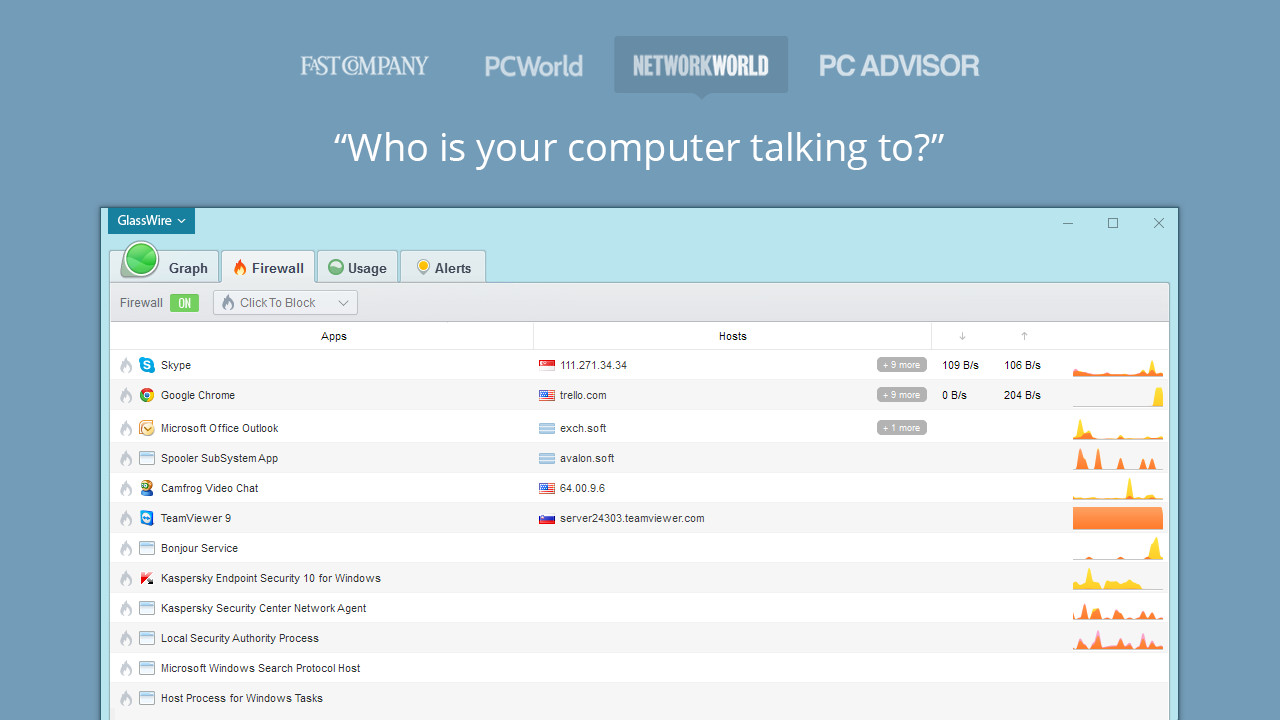Viewport: 1280px width, 720px height.
Task: Click the alert bell icon on the Alerts tab
Action: pyautogui.click(x=423, y=267)
